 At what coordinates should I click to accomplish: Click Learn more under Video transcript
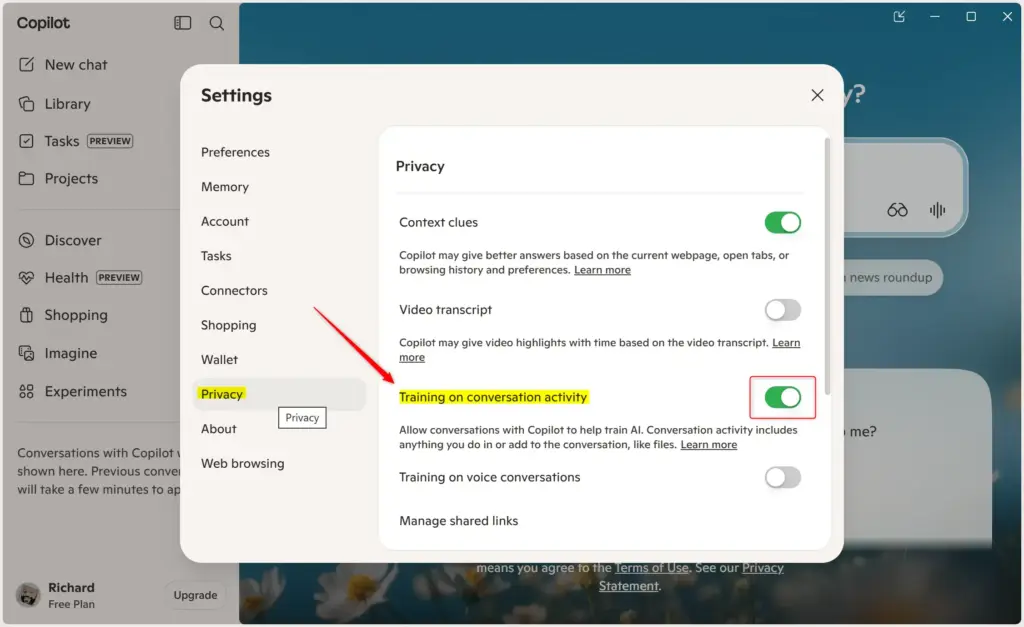tap(786, 343)
